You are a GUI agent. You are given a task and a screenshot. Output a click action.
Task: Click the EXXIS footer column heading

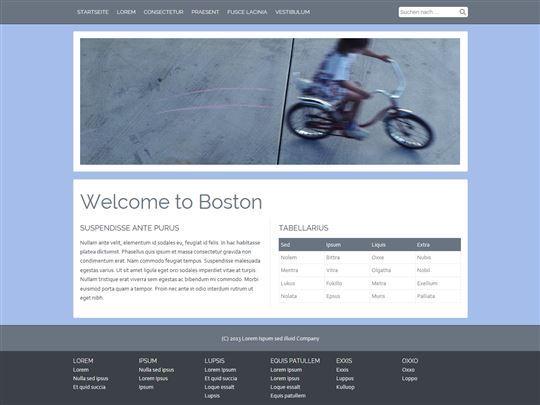point(344,361)
